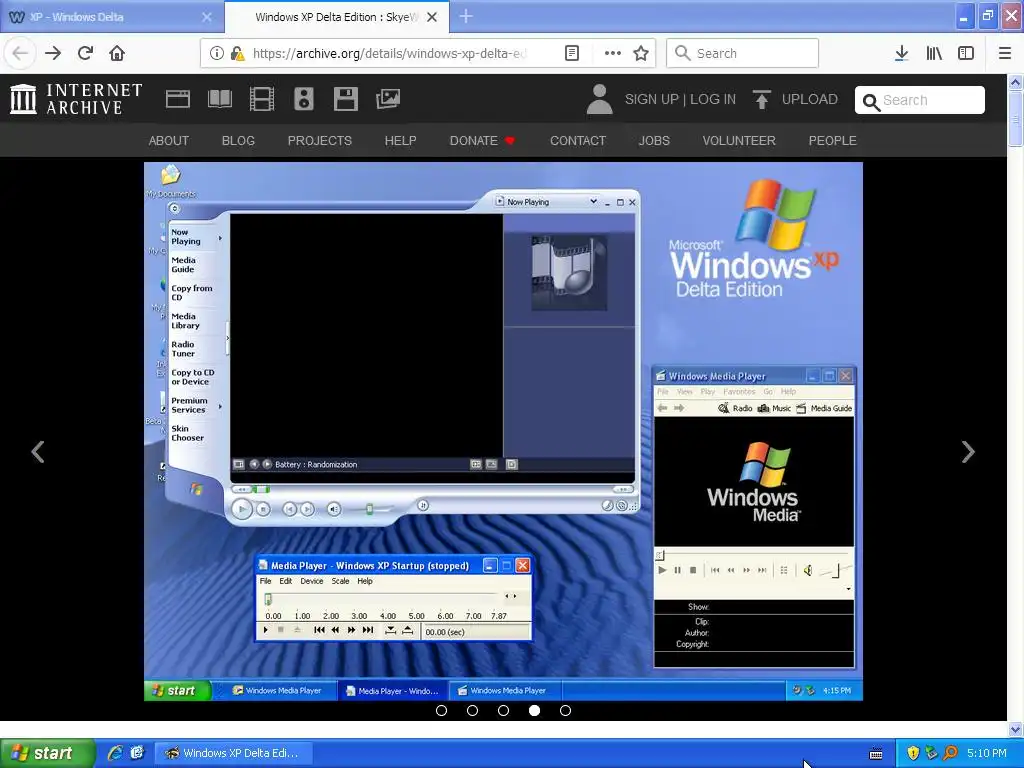1024x768 pixels.
Task: Show site information via the info icon
Action: 217,54
